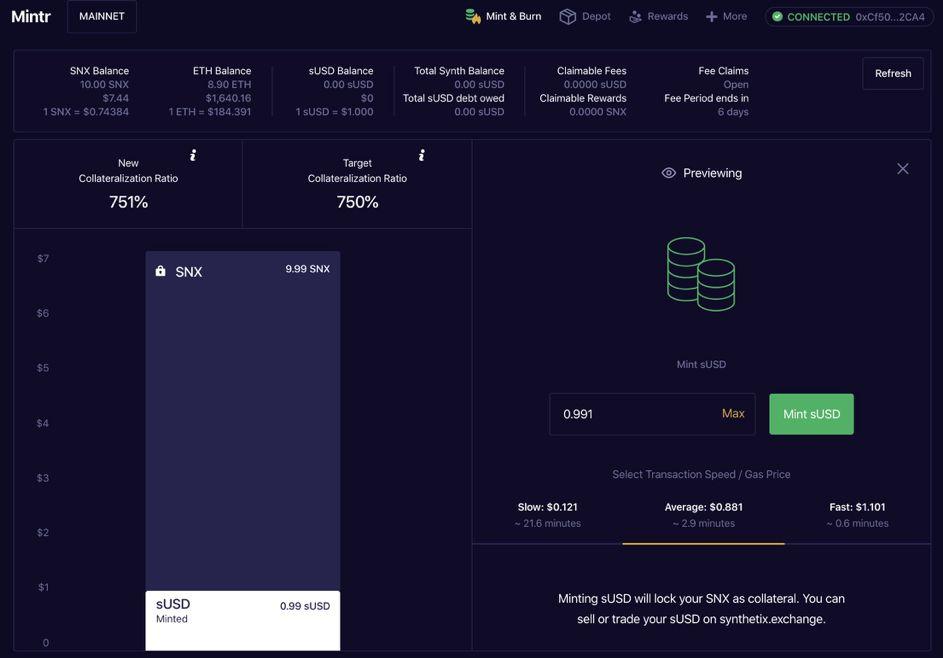The height and width of the screenshot is (658, 943).
Task: Click the Previewing eye icon
Action: tap(668, 173)
